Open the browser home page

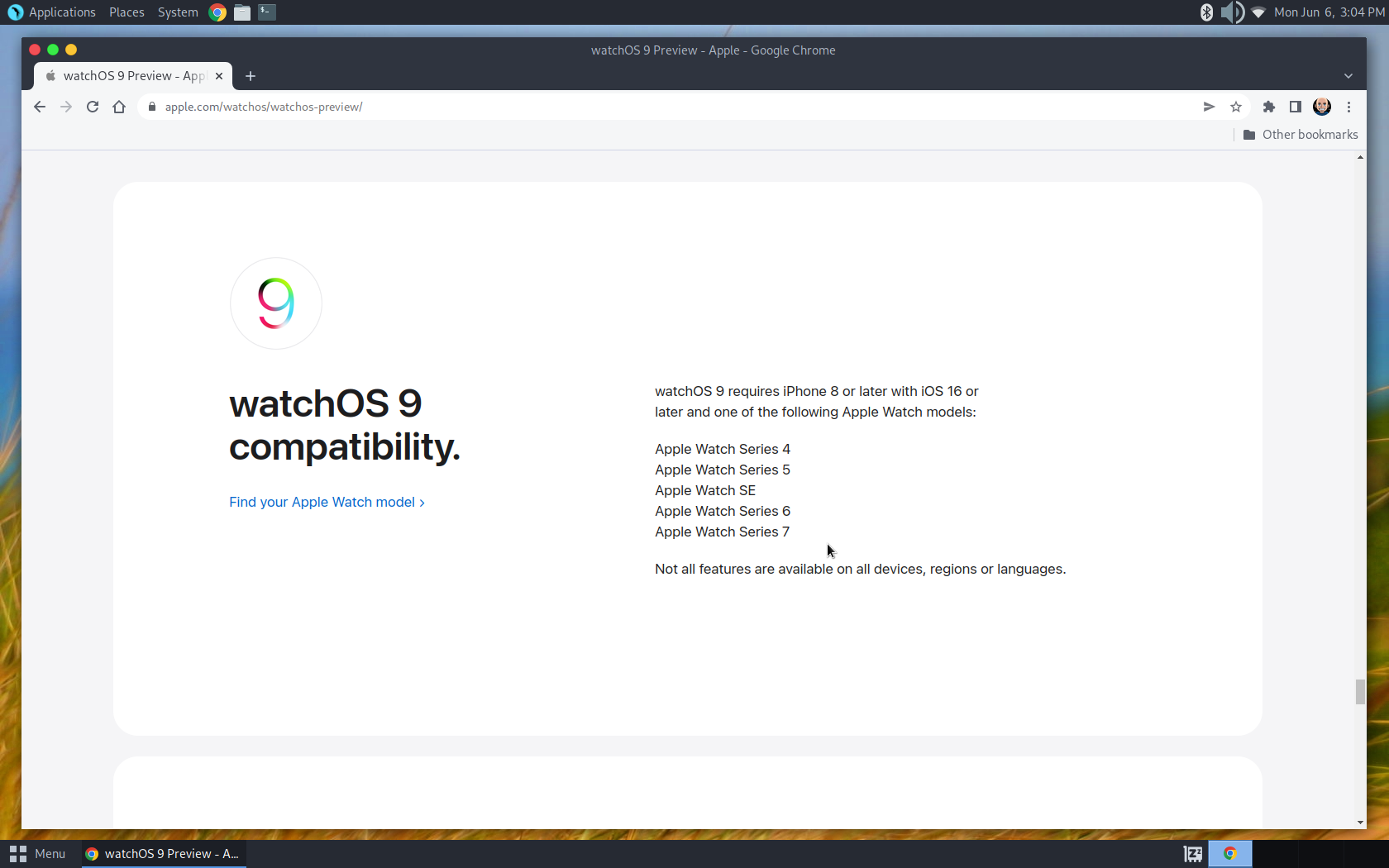tap(119, 107)
